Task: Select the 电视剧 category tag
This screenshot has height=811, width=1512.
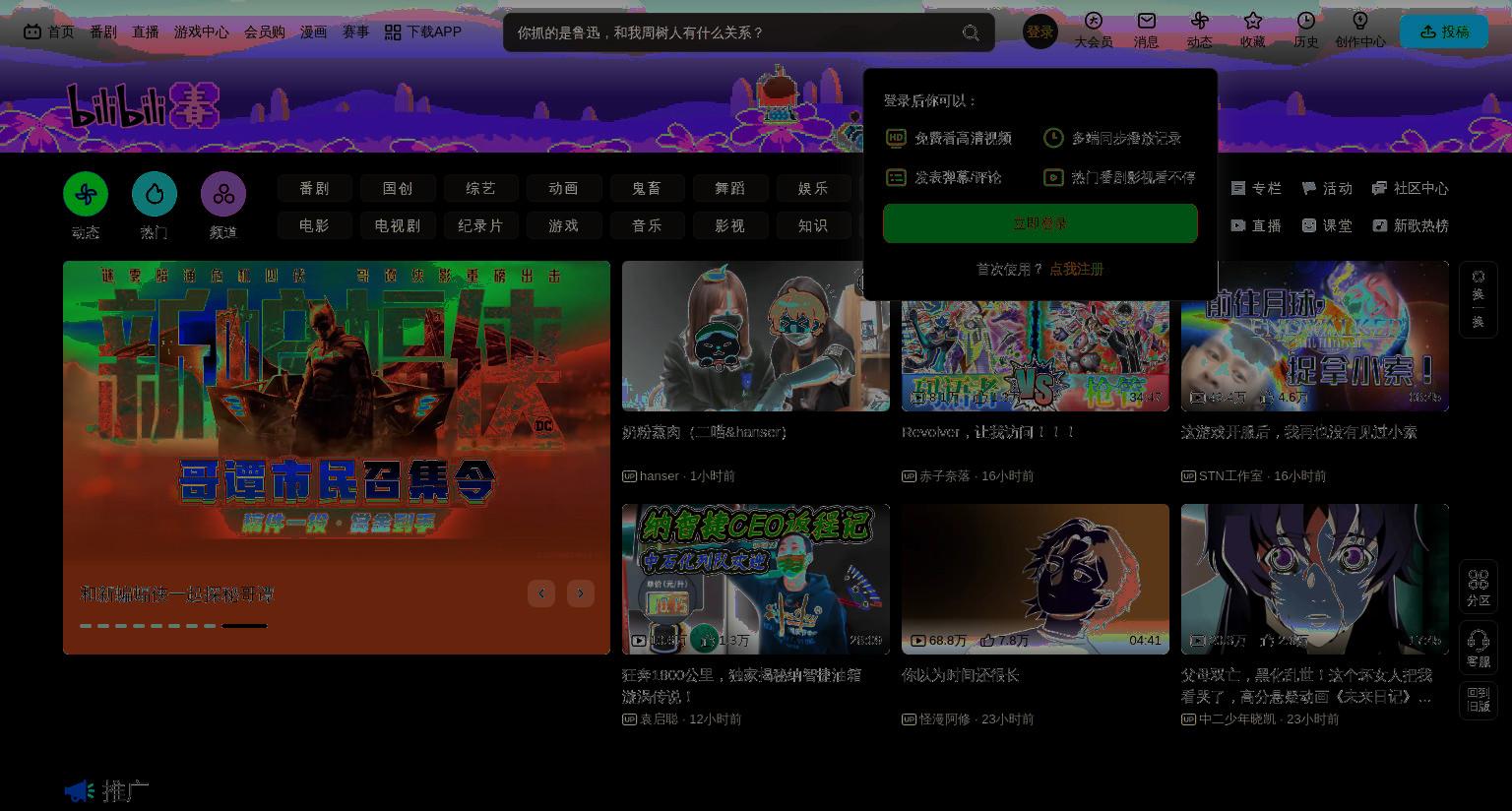Action: point(398,225)
